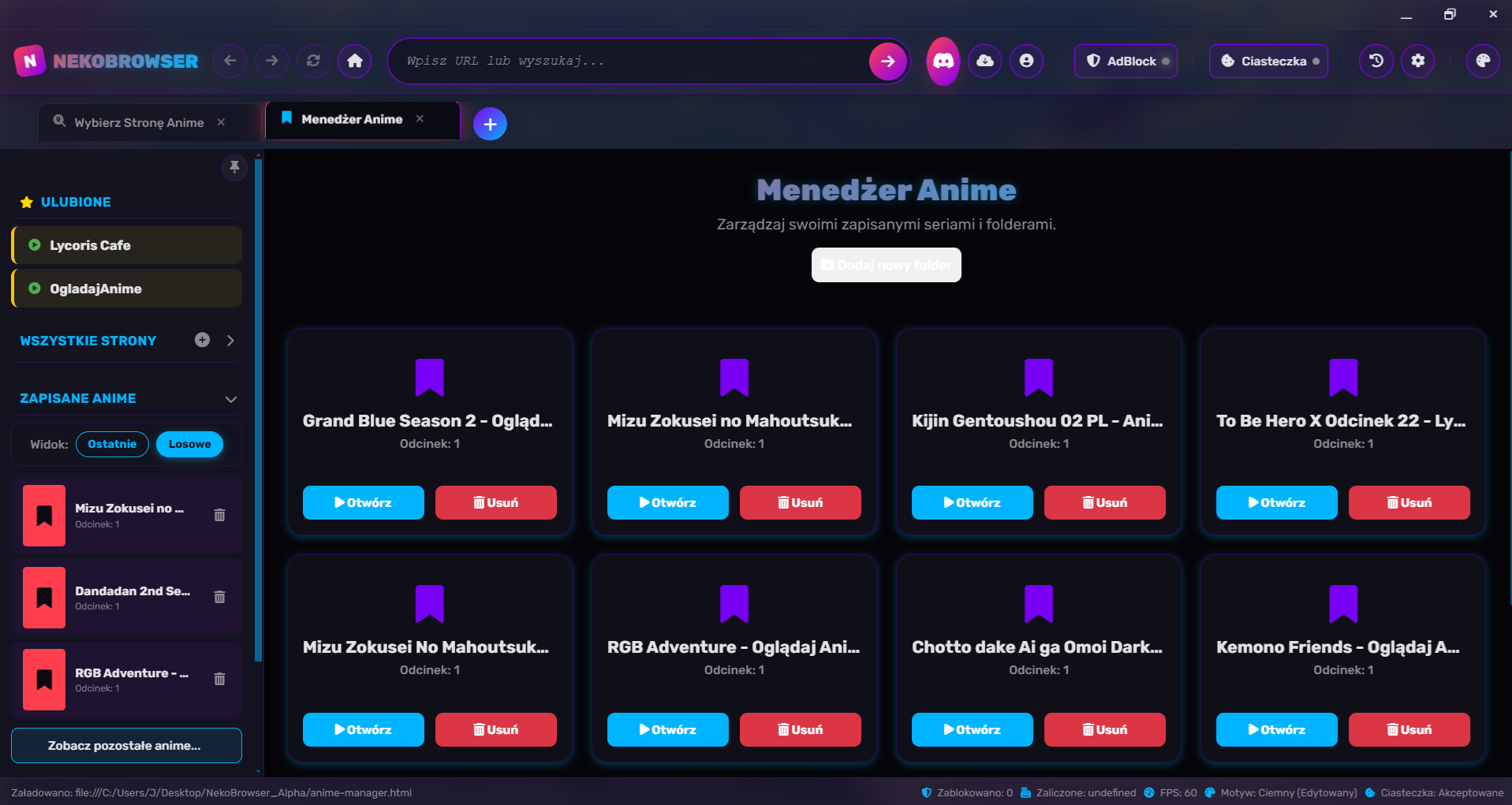Select the Ostatnie view option

click(x=112, y=444)
